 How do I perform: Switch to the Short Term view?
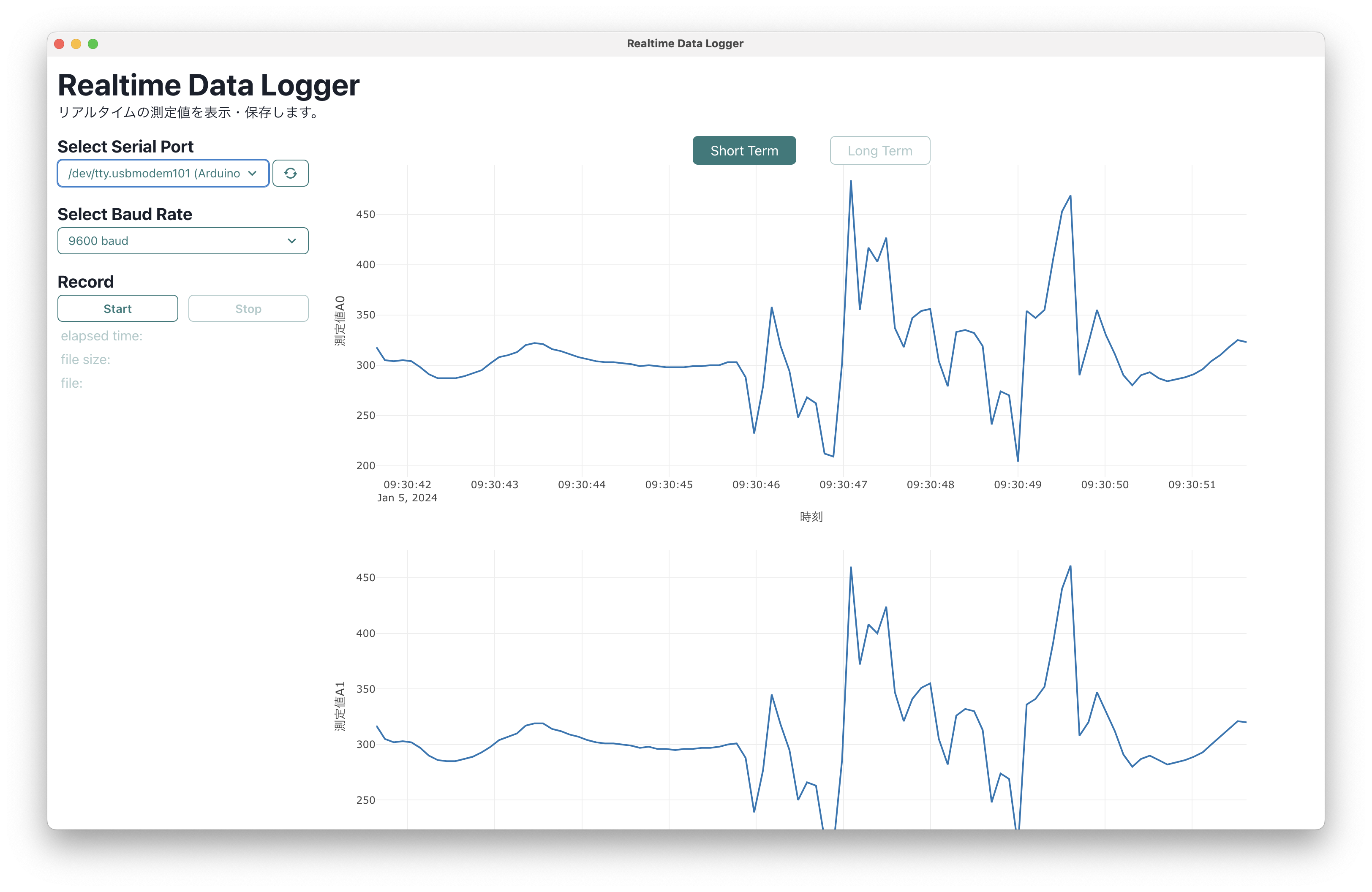coord(743,150)
